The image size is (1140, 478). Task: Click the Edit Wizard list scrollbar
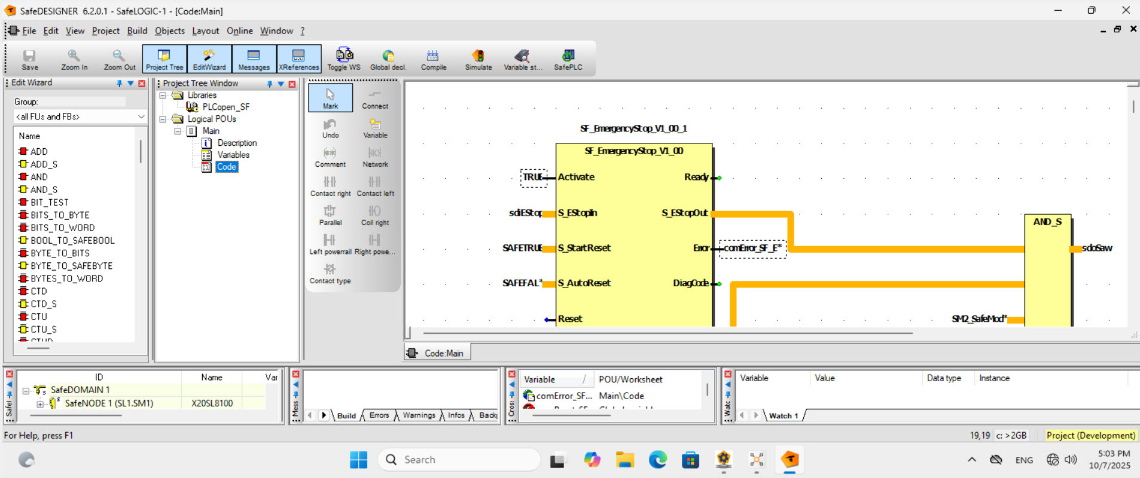[x=140, y=151]
